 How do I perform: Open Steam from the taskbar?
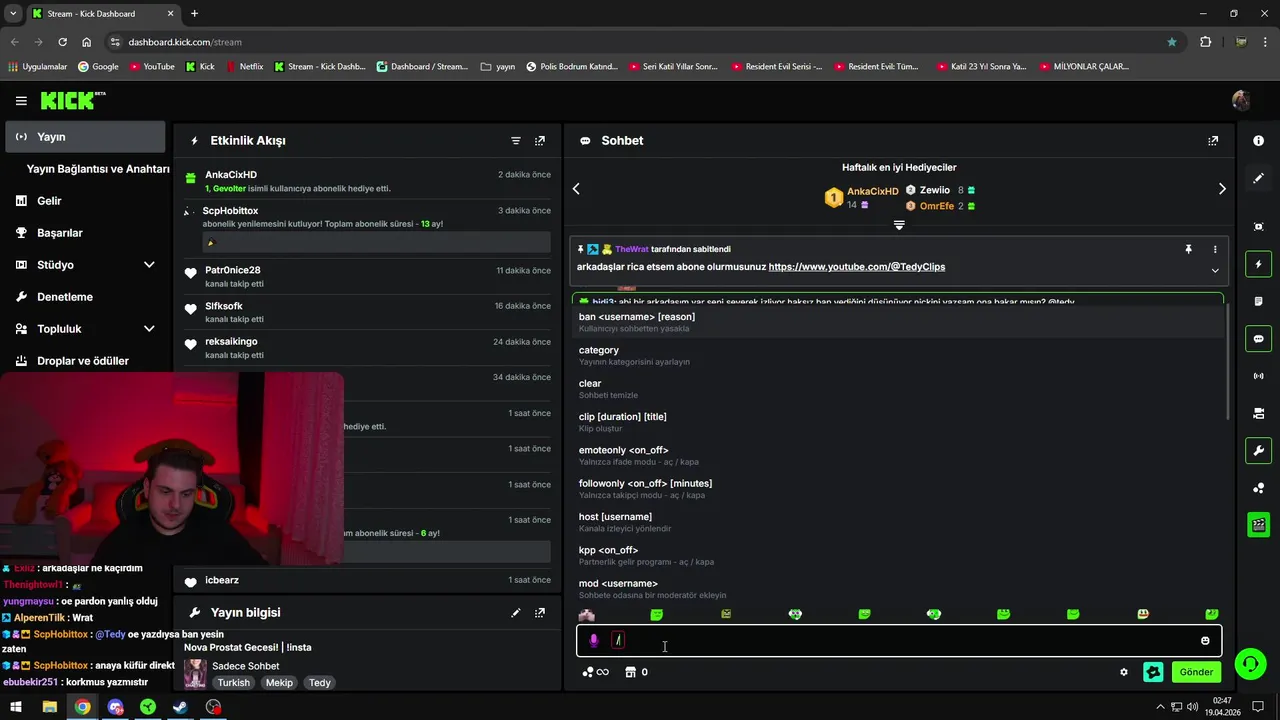pos(180,707)
